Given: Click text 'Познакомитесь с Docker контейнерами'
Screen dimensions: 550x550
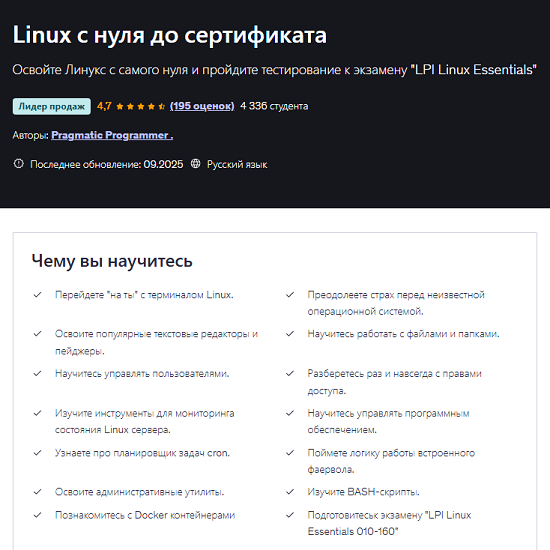Looking at the screenshot, I should tap(145, 515).
